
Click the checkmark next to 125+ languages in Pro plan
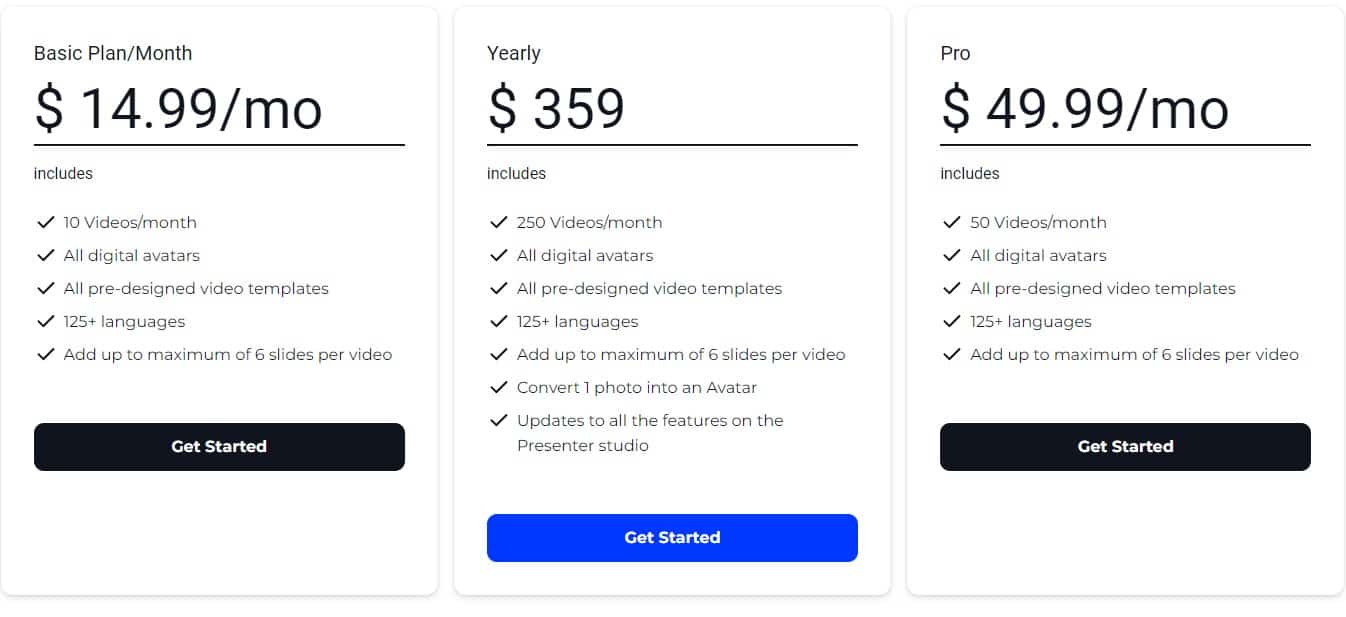(952, 321)
